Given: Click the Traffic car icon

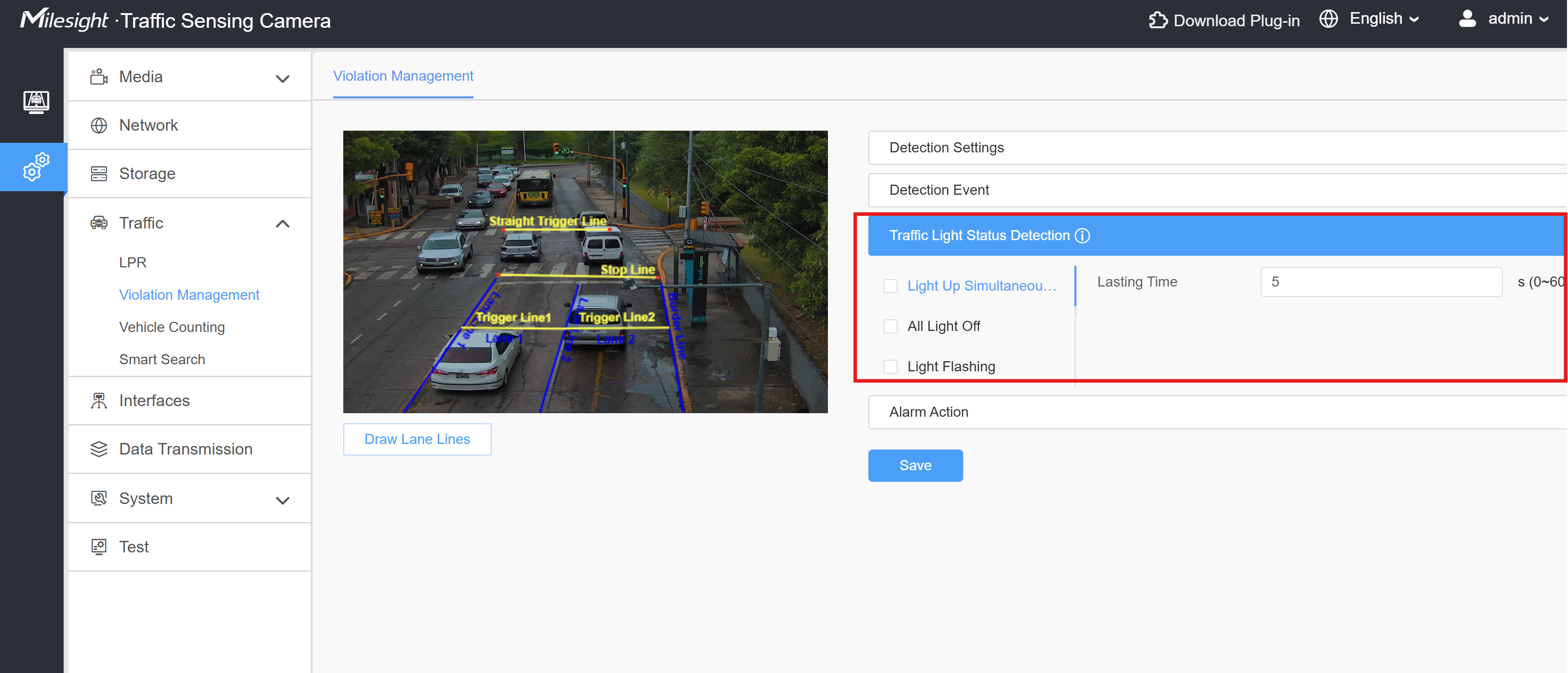Looking at the screenshot, I should (x=98, y=222).
